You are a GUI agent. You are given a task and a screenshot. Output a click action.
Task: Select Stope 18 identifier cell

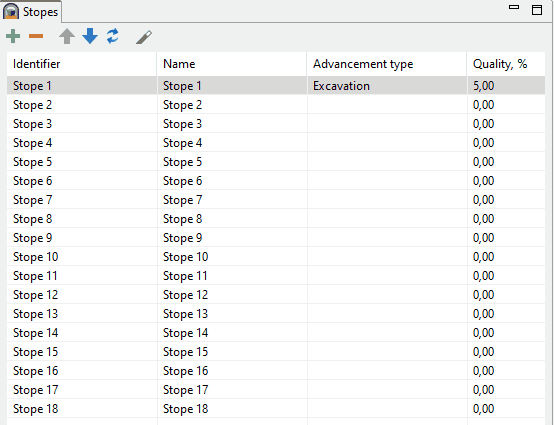pyautogui.click(x=82, y=409)
